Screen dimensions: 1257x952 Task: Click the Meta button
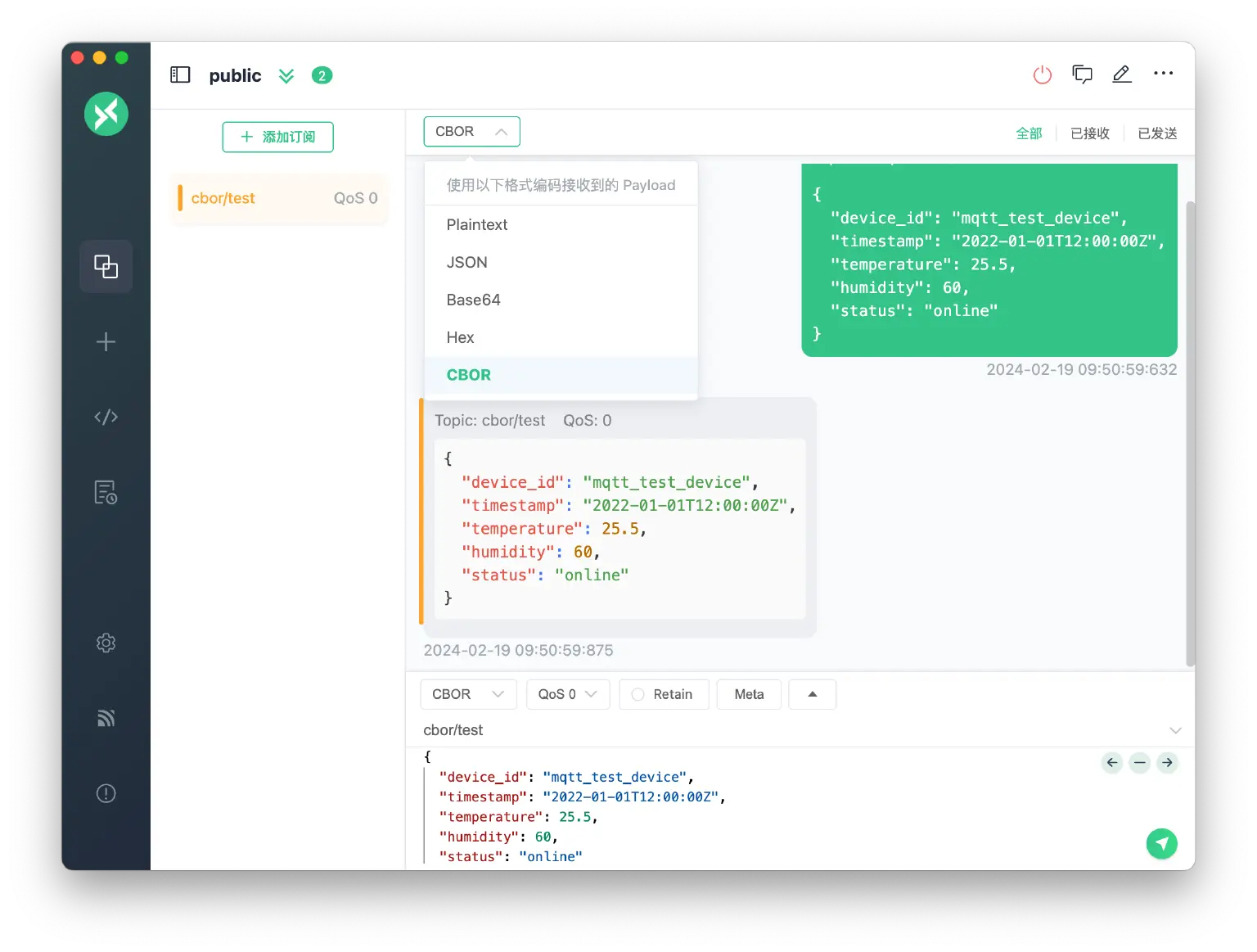tap(749, 694)
